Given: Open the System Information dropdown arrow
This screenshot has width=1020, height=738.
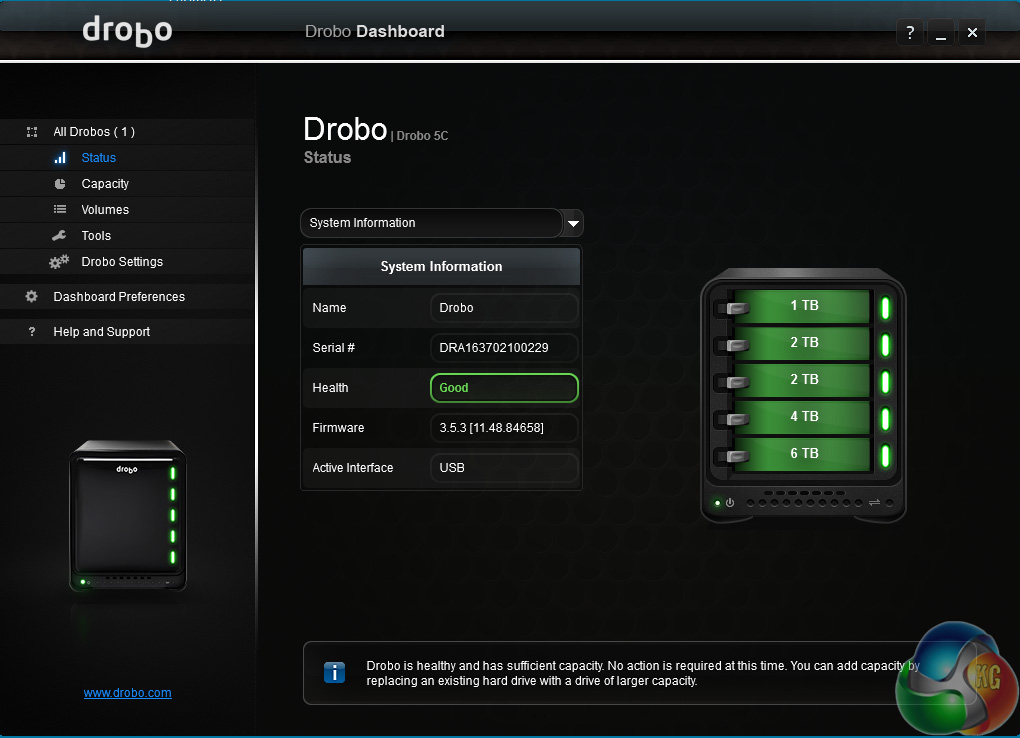Looking at the screenshot, I should [x=573, y=223].
